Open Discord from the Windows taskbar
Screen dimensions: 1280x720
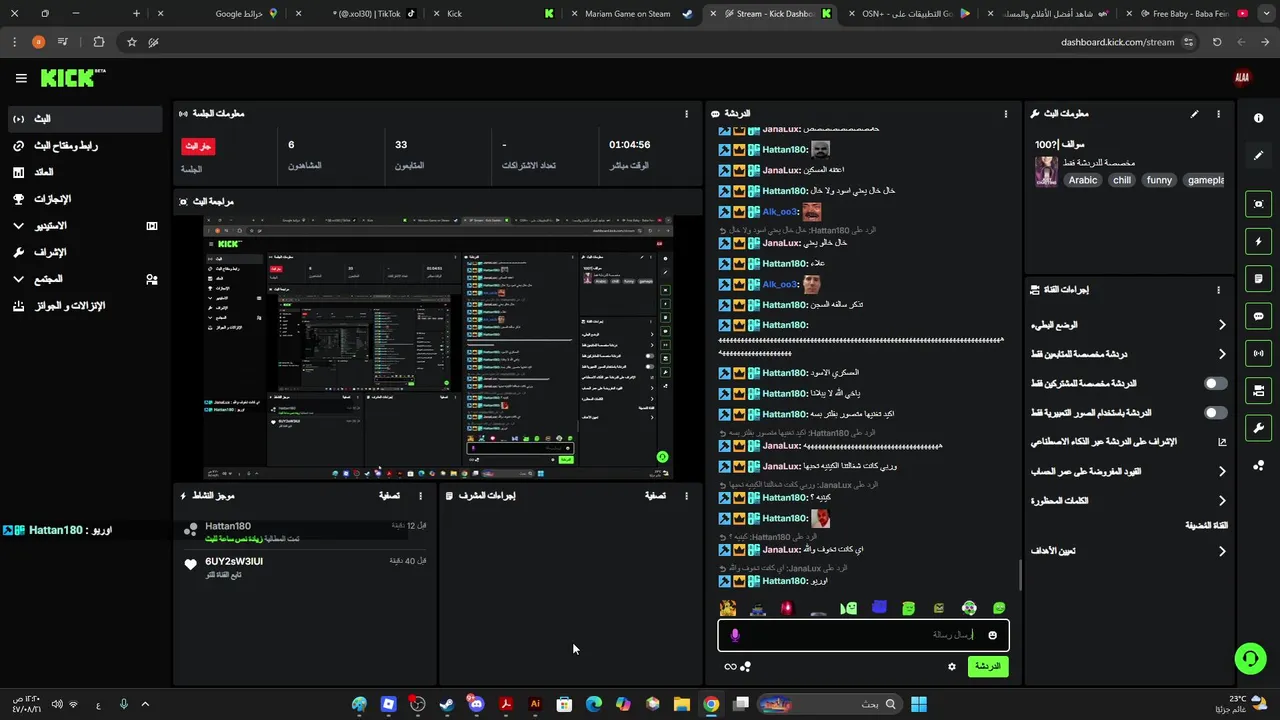(476, 704)
